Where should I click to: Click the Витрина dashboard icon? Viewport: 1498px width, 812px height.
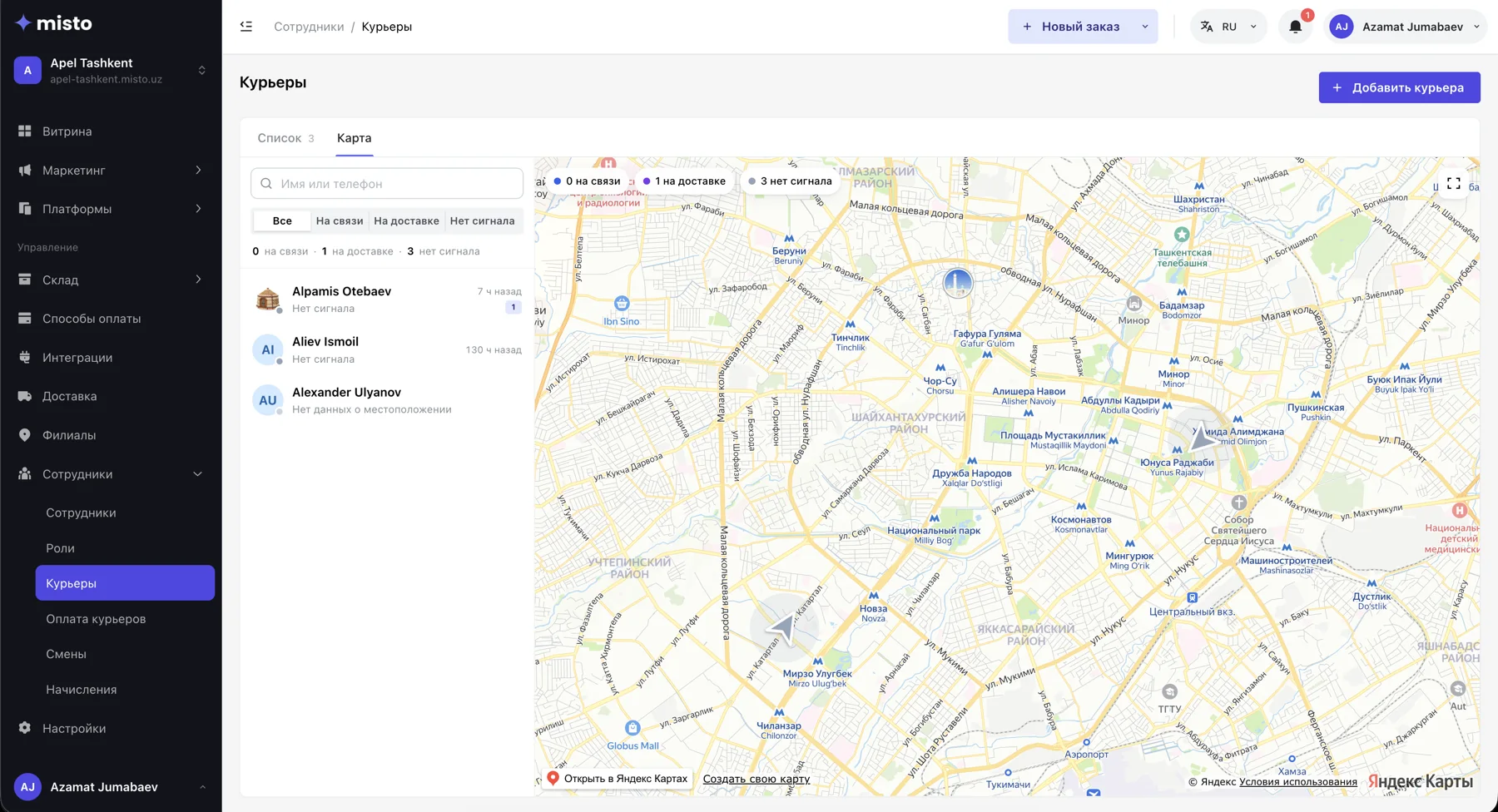click(25, 131)
